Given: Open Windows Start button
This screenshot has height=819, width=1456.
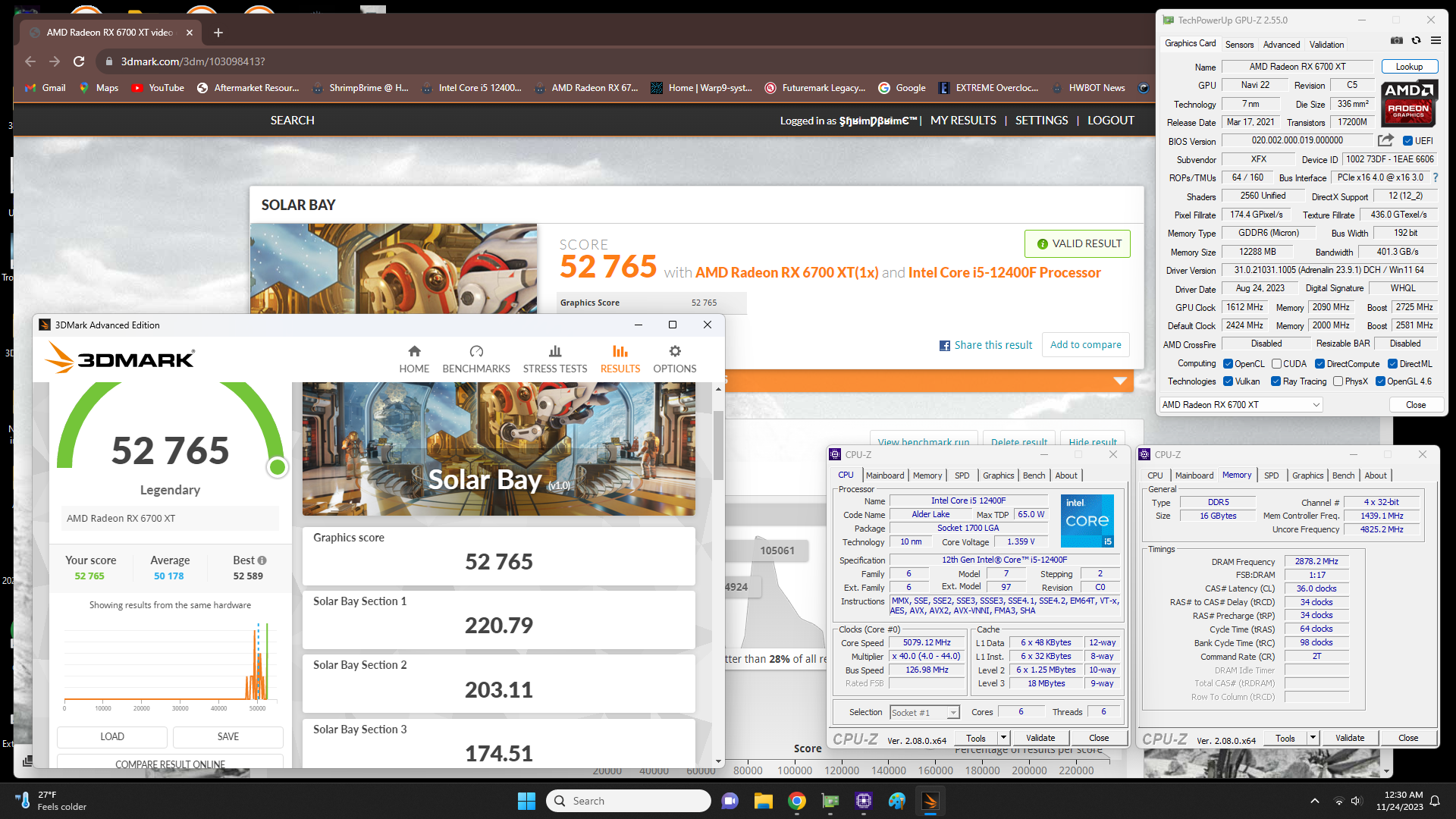Looking at the screenshot, I should click(526, 801).
